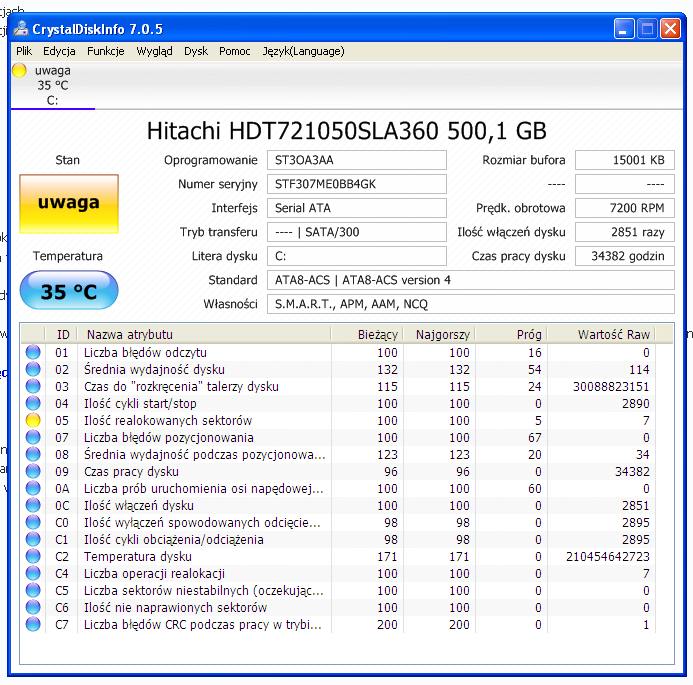Open the Plik menu
Viewport: 693px width, 685px height.
[x=24, y=51]
